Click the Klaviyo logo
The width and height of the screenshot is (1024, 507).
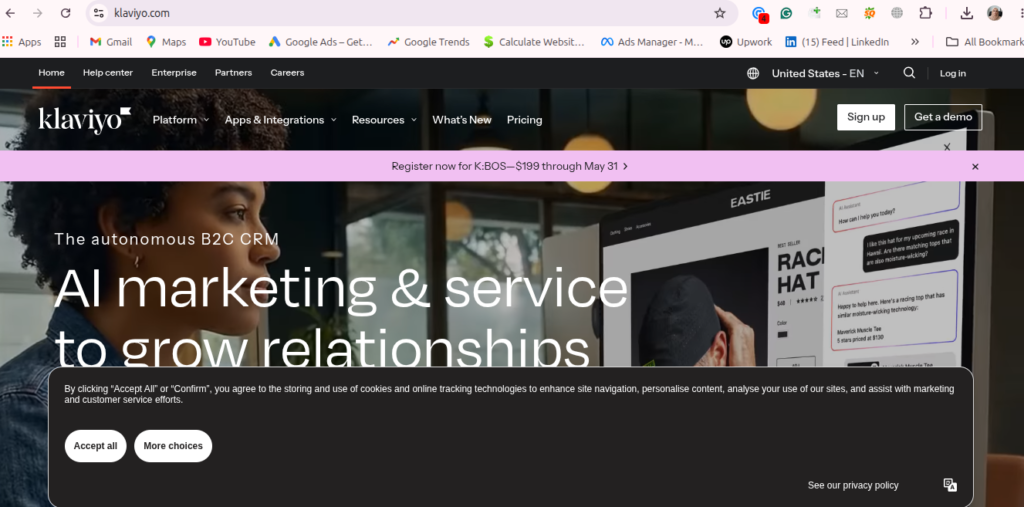tap(85, 120)
